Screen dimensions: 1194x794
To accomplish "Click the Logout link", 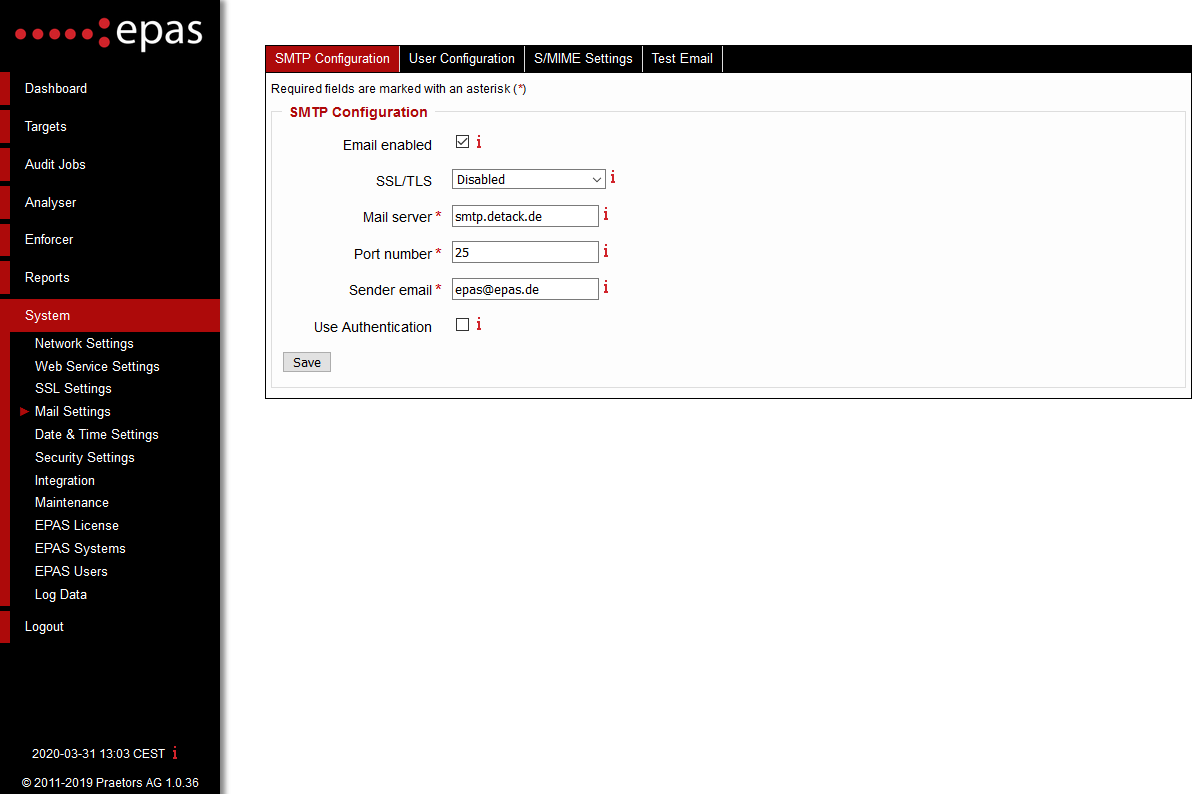I will [43, 626].
